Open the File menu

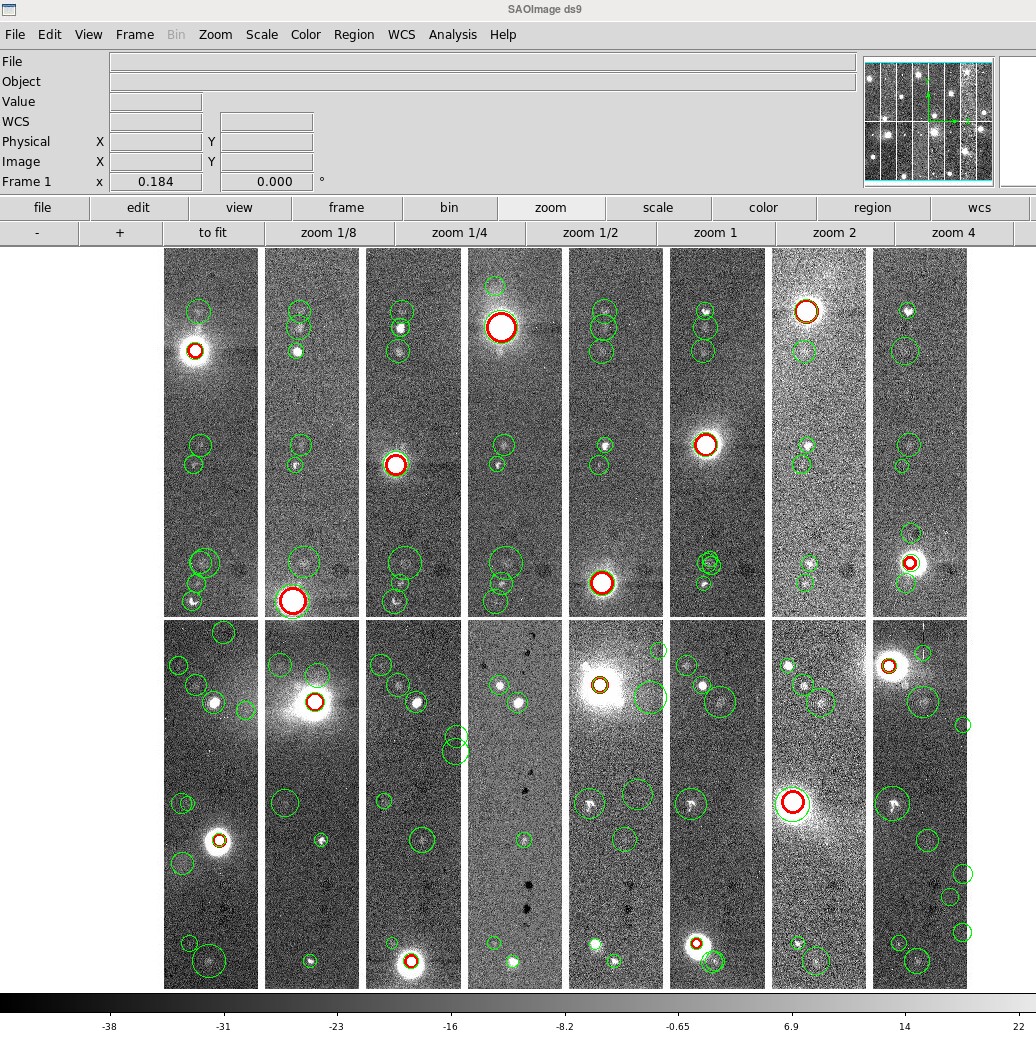(x=14, y=34)
